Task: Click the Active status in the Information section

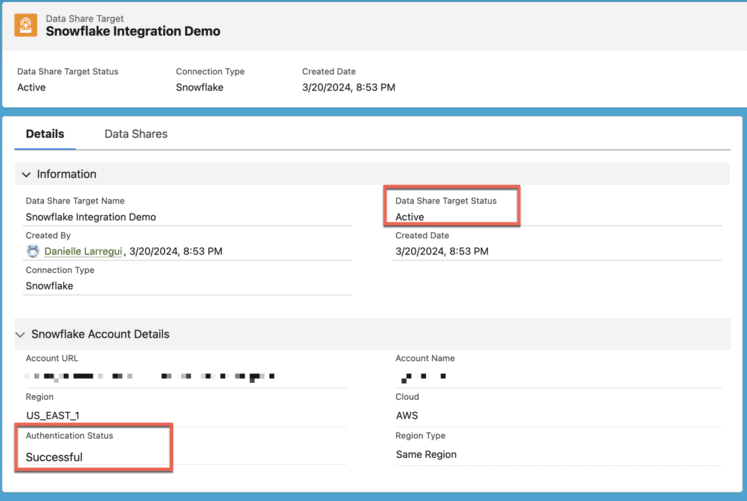Action: point(410,217)
